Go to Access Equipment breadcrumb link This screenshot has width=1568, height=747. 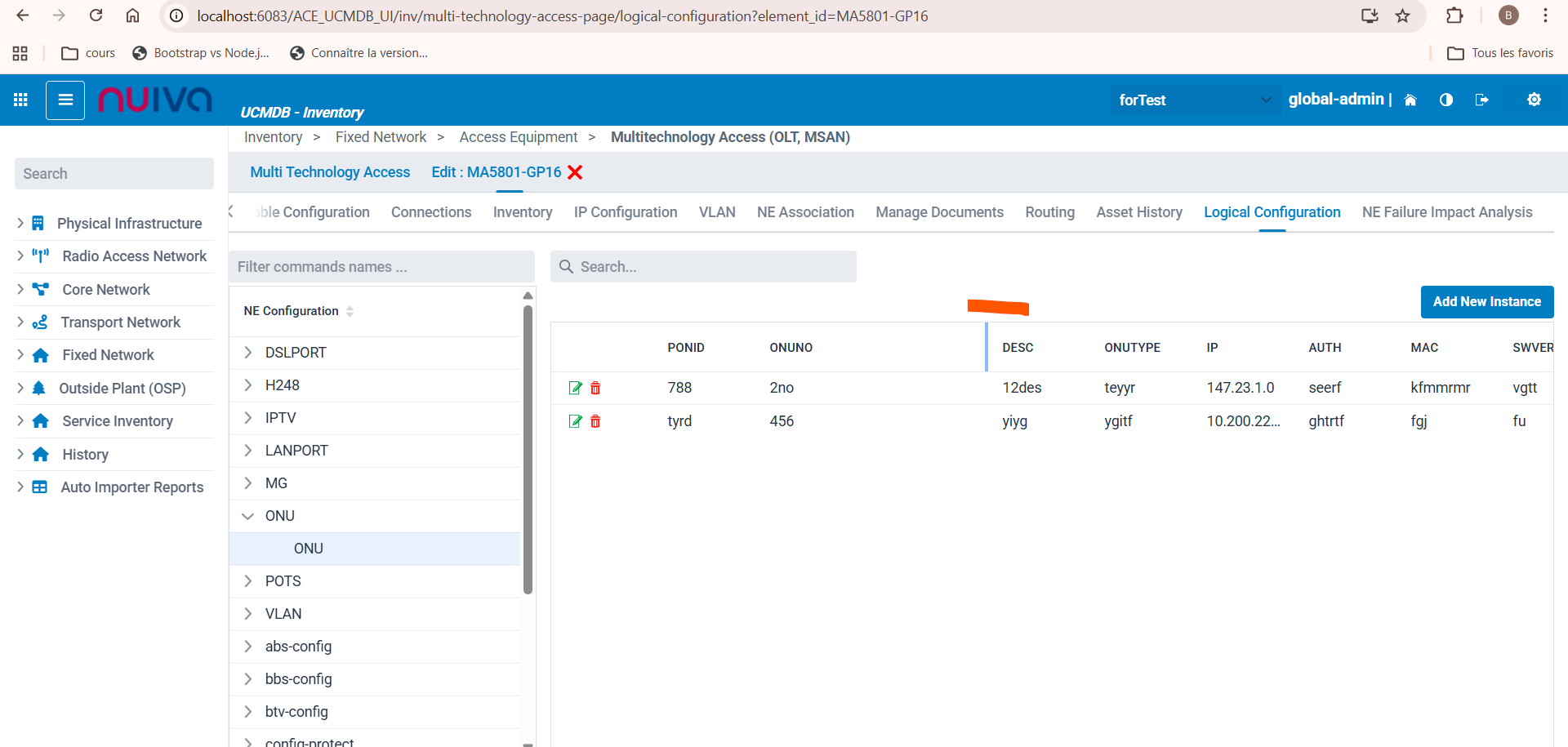click(518, 137)
